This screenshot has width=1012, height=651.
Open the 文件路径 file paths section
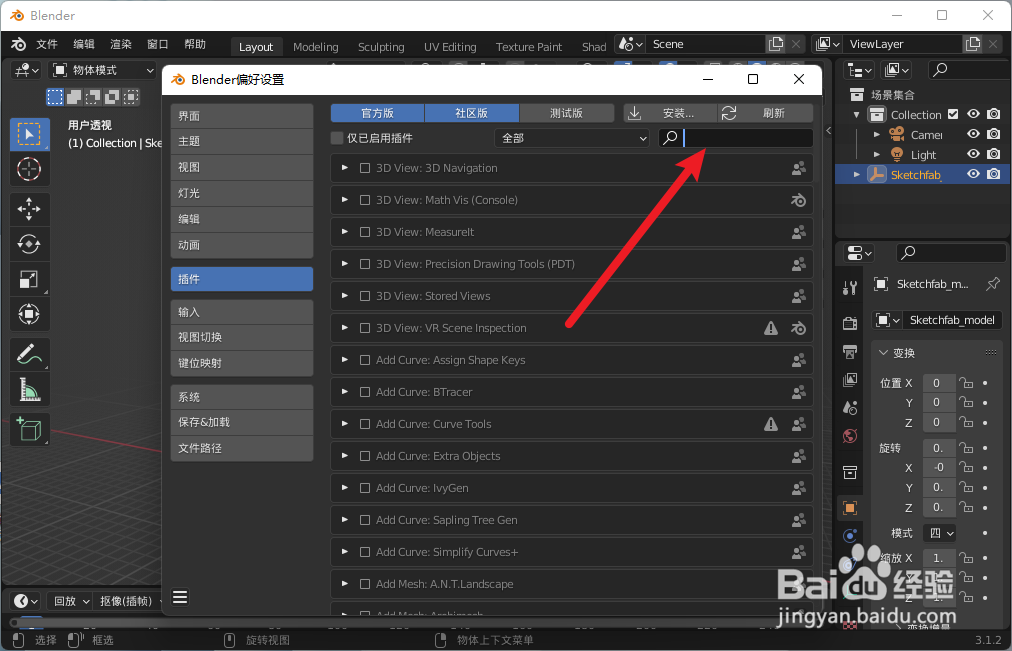(x=241, y=448)
